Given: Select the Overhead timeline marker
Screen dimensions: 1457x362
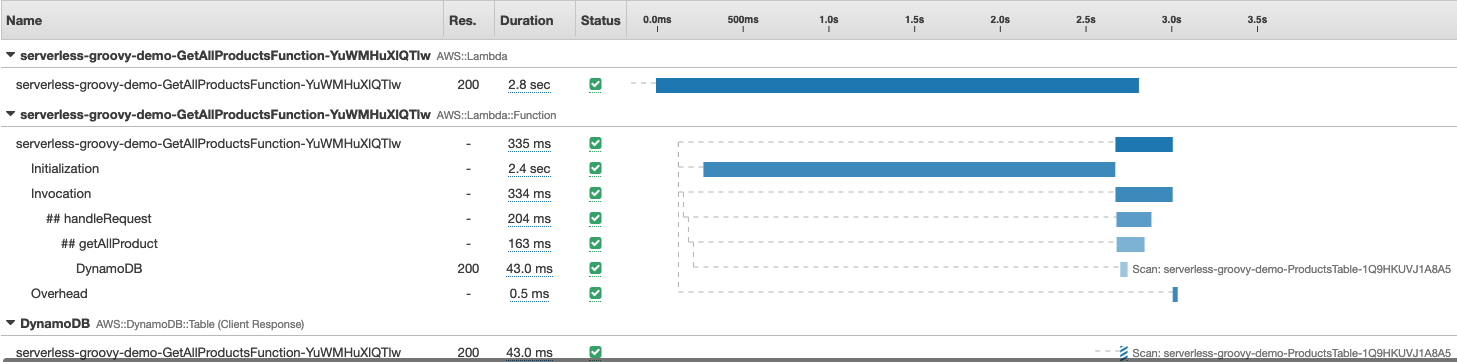Looking at the screenshot, I should click(x=1175, y=294).
